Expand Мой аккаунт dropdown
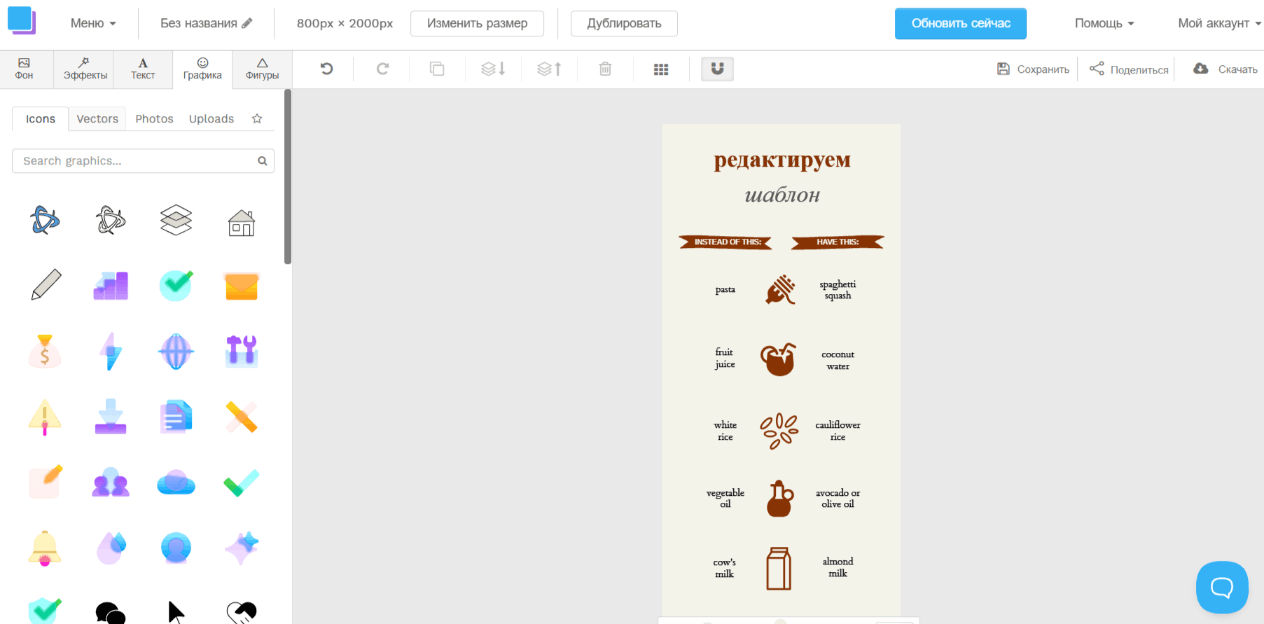Image resolution: width=1264 pixels, height=624 pixels. pyautogui.click(x=1220, y=23)
